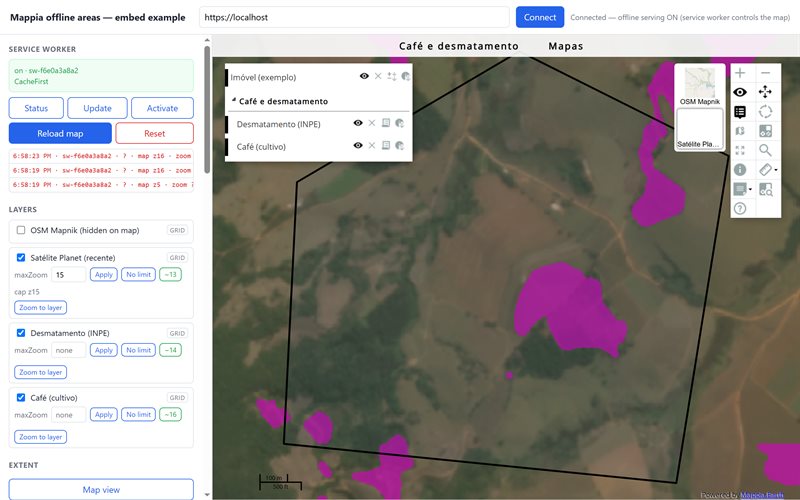
Task: Click the ~16 zoom button
Action: click(170, 414)
